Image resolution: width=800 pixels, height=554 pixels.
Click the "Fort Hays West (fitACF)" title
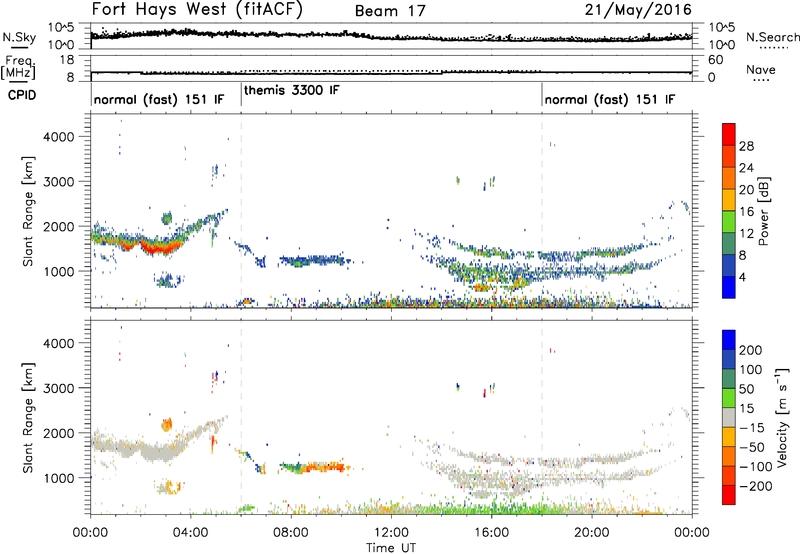click(x=197, y=10)
